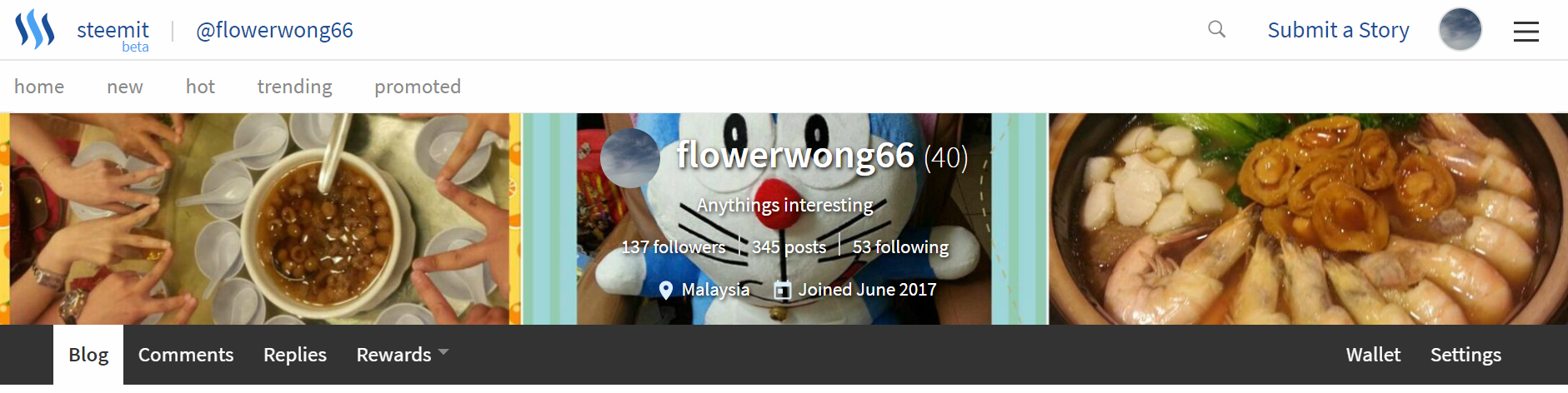Click the profile picture on banner
Screen dimensions: 1568x393
630,157
